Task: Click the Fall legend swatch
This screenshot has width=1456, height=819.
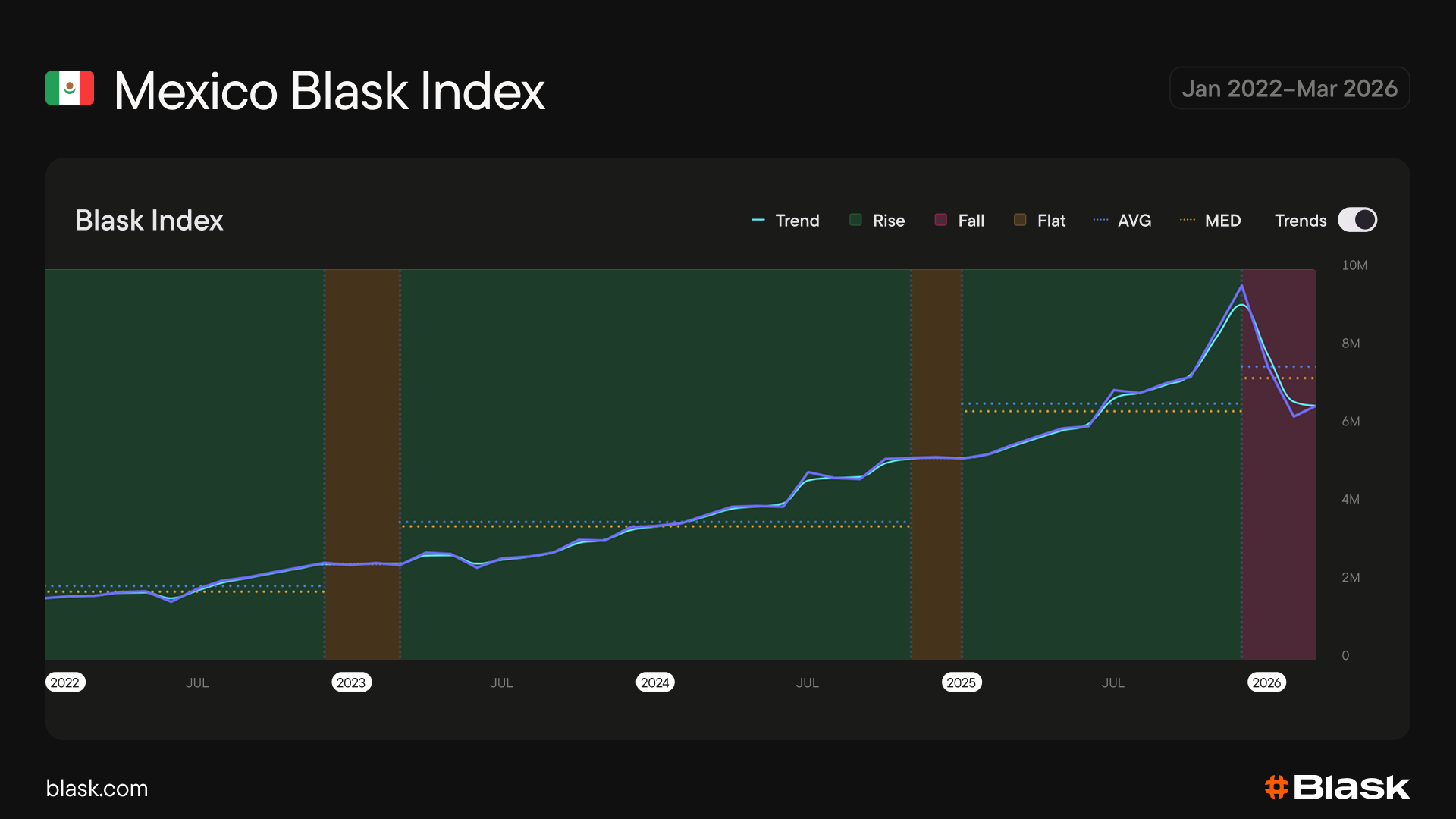Action: click(x=940, y=220)
